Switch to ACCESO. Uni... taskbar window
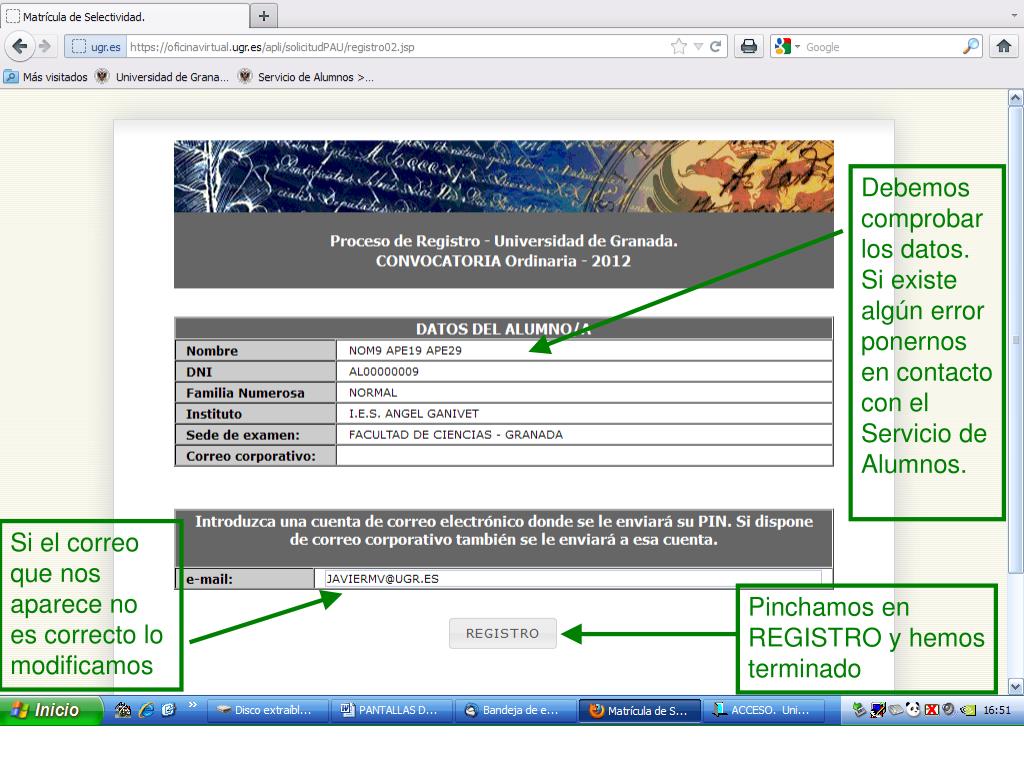 pos(764,710)
